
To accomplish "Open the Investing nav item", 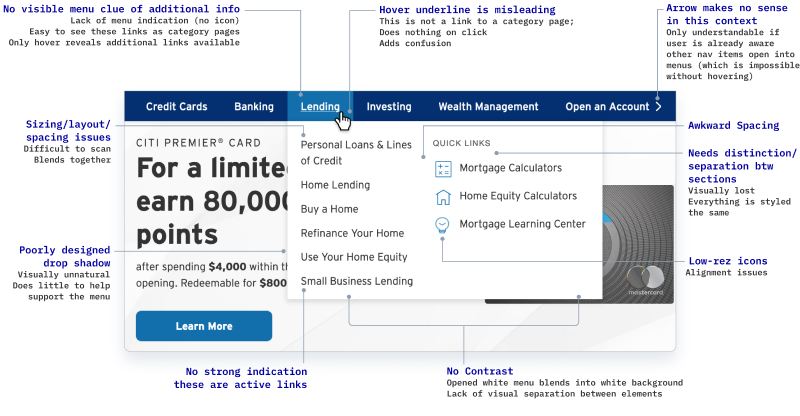I will (389, 107).
